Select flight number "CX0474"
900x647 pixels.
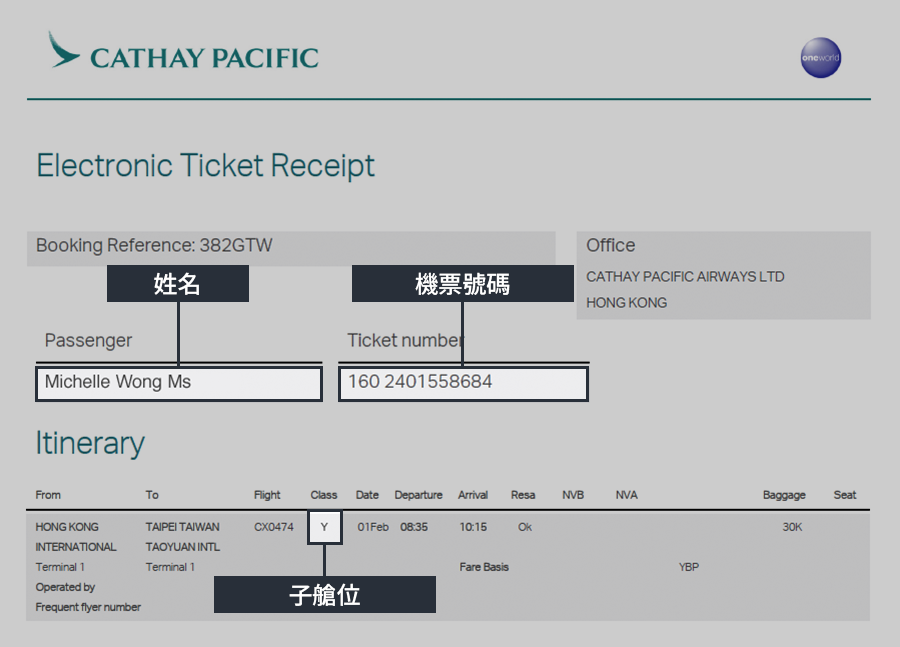(x=274, y=527)
